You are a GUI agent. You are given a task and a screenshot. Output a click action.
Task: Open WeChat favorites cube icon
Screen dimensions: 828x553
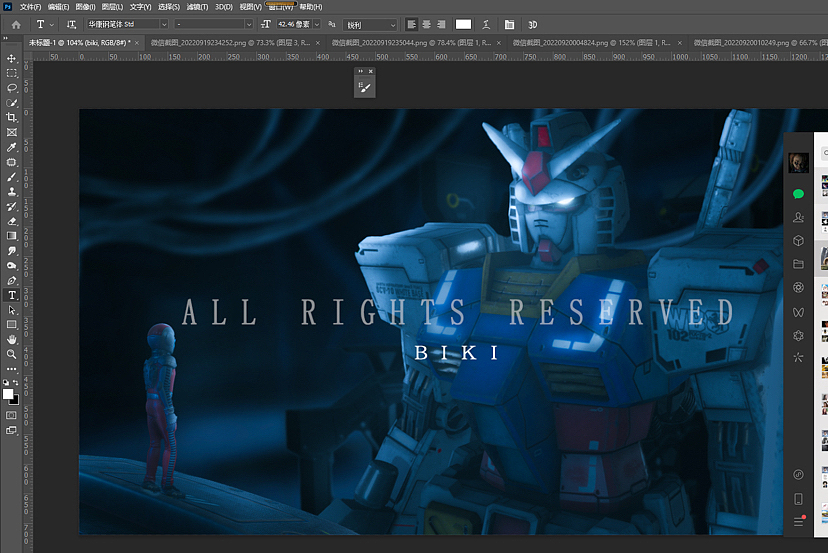[798, 240]
